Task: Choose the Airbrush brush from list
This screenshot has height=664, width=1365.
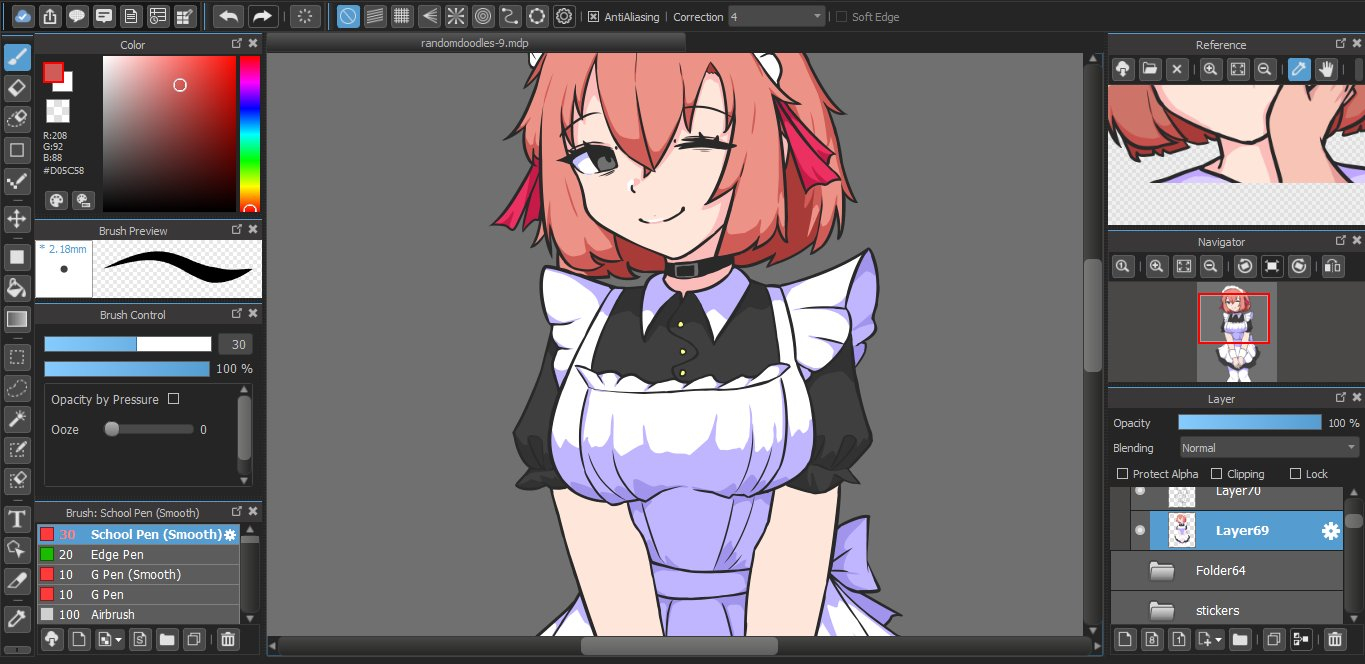Action: 112,614
